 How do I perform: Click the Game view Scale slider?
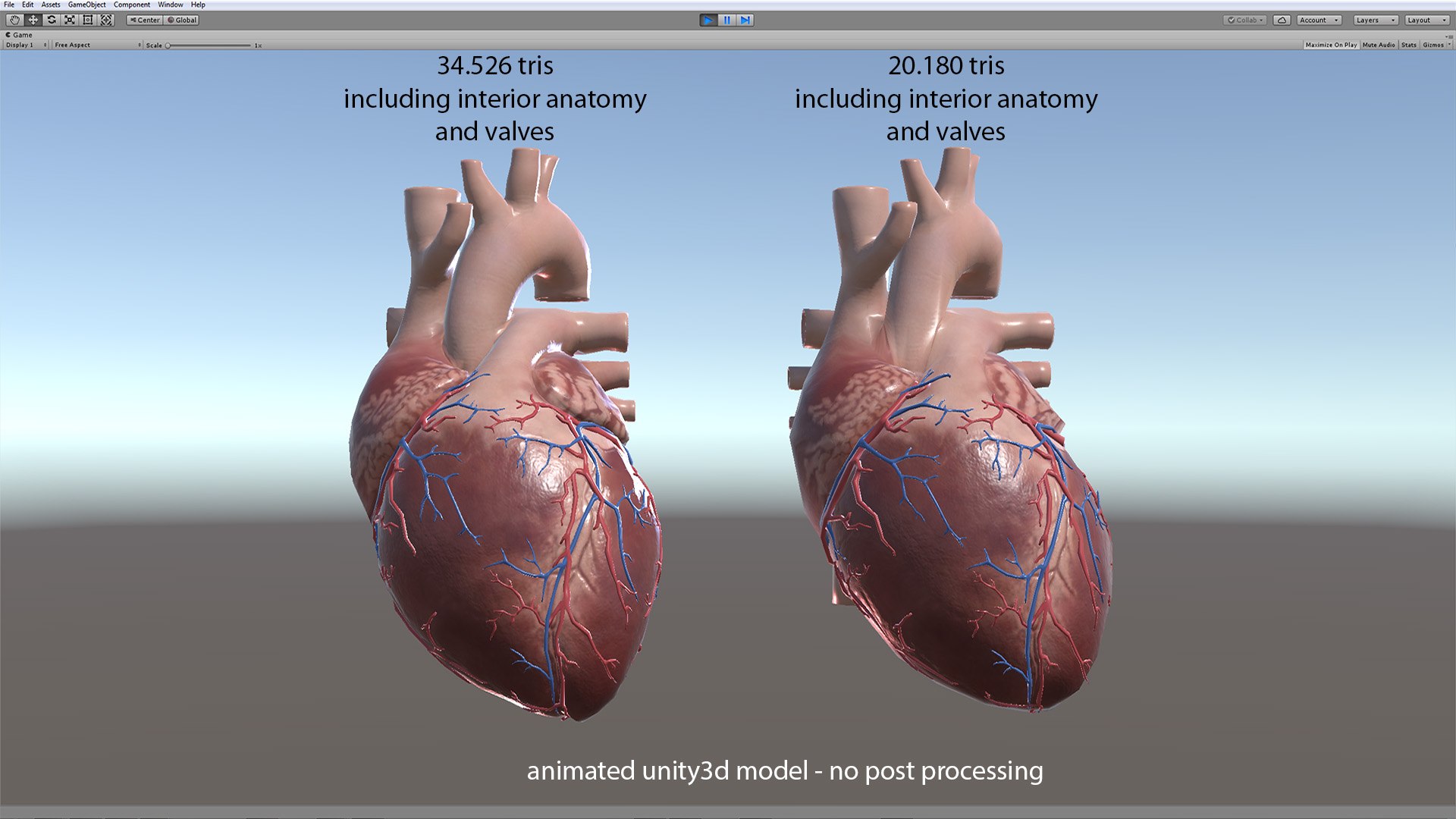click(208, 45)
